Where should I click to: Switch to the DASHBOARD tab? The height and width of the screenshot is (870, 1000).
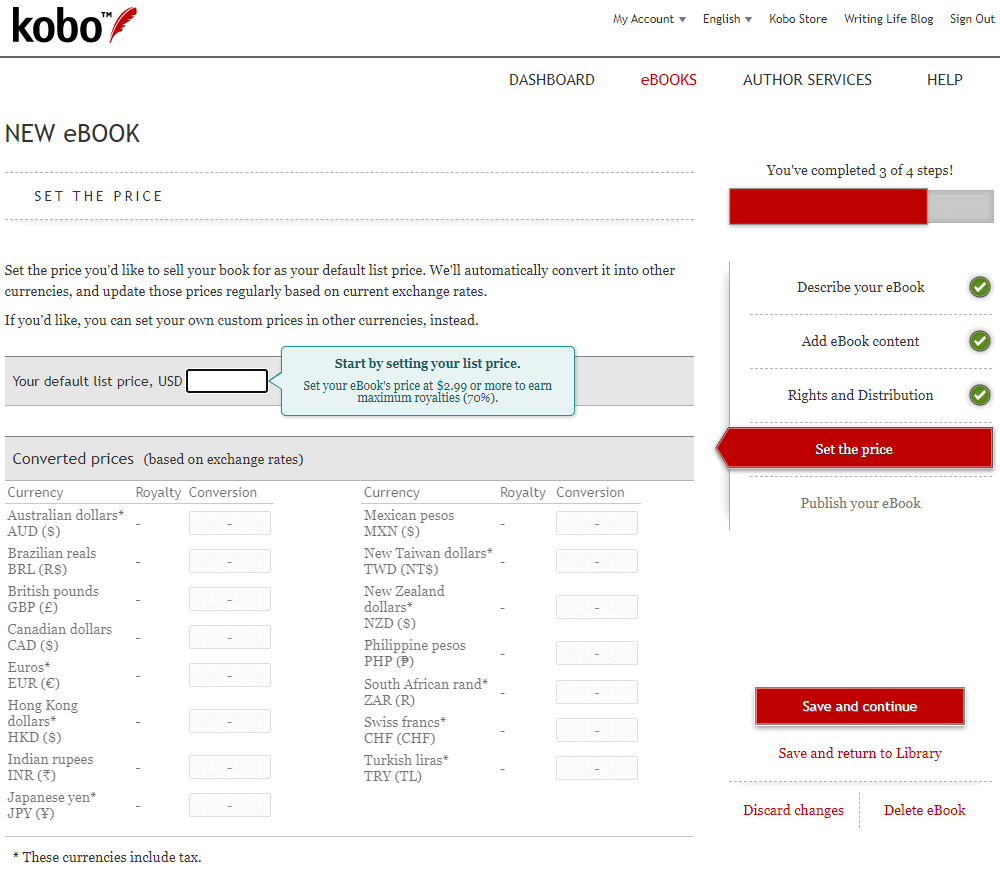click(551, 79)
